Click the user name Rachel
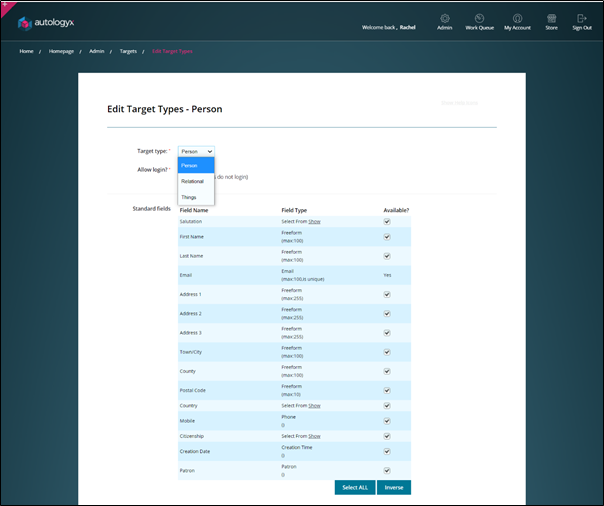The width and height of the screenshot is (604, 506). tap(407, 27)
